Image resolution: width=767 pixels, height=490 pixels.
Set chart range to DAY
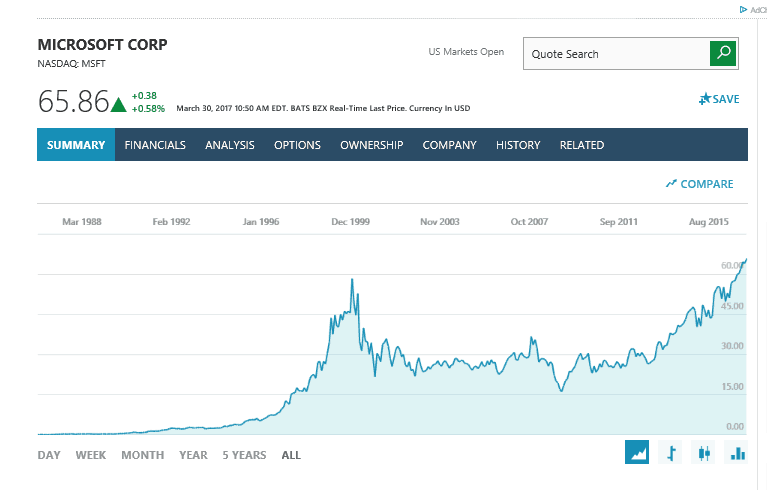(49, 455)
